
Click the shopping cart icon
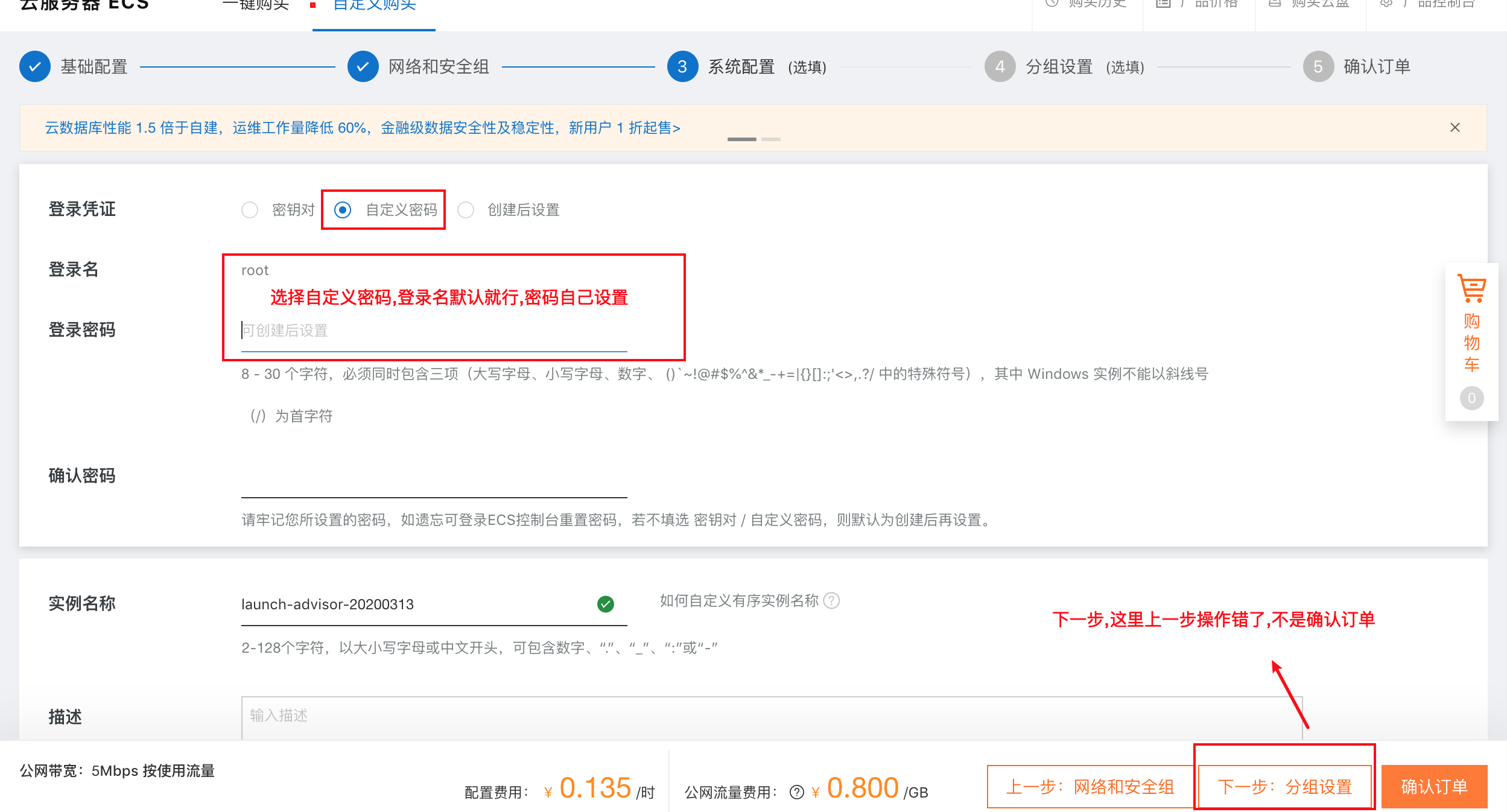(x=1471, y=288)
